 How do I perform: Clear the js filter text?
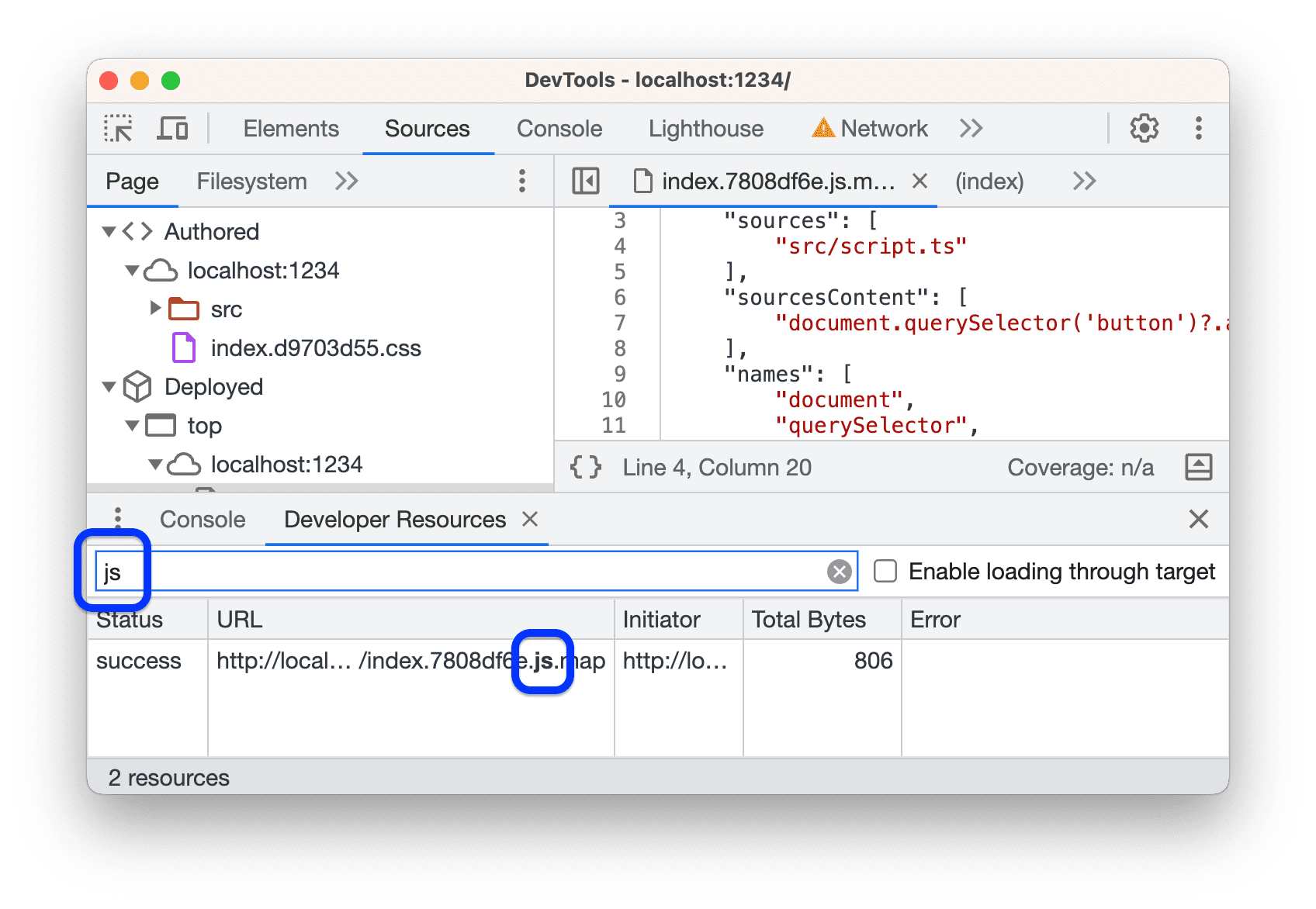click(838, 571)
